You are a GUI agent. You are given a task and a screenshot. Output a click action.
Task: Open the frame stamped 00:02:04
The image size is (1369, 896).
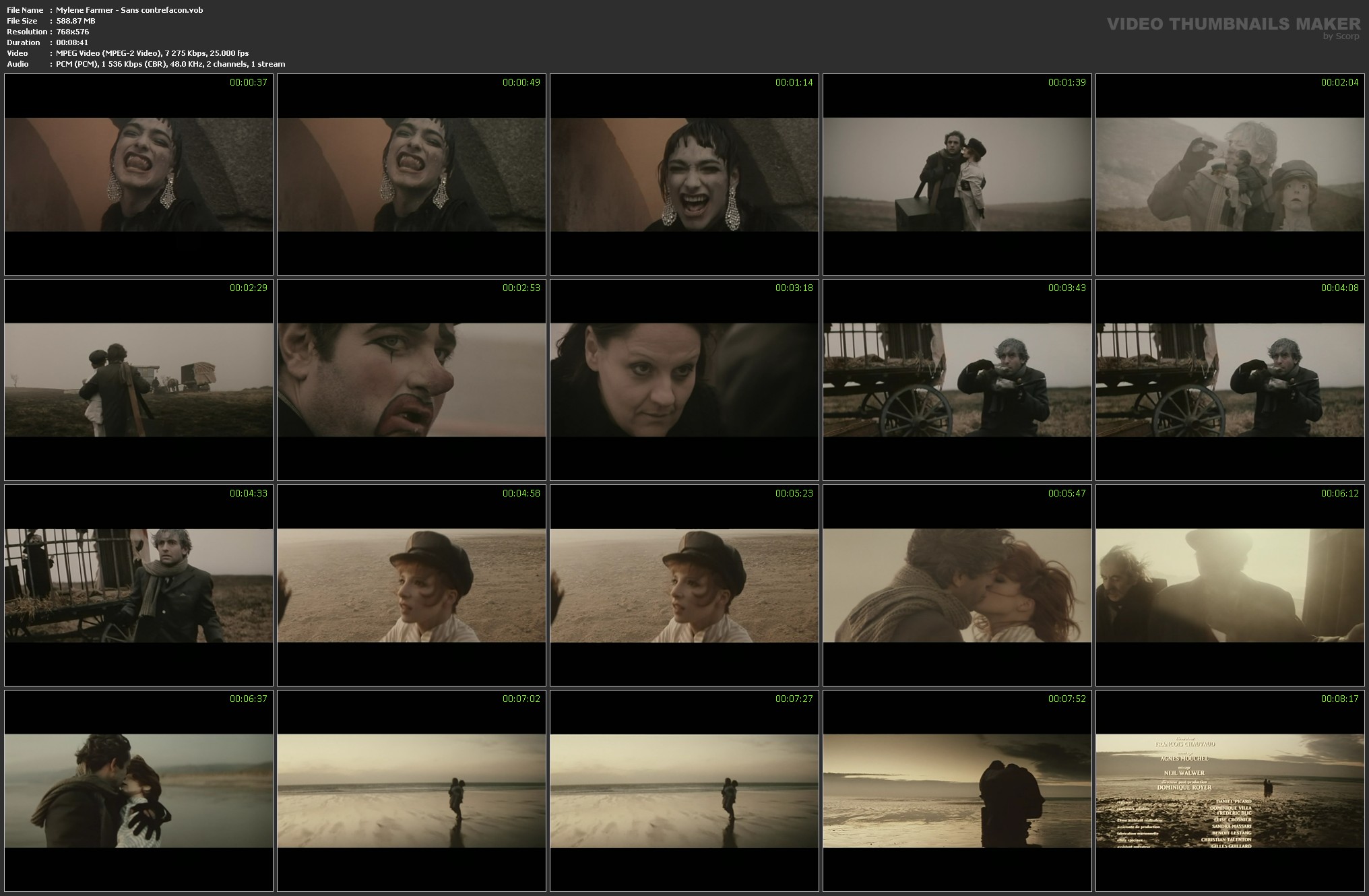1230,174
